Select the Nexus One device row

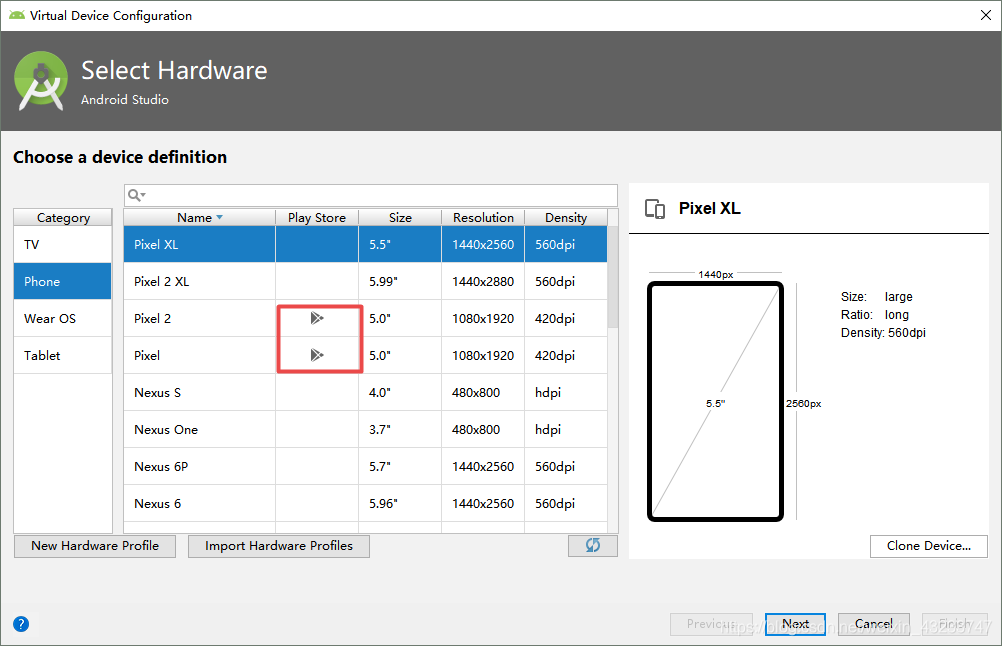point(366,429)
